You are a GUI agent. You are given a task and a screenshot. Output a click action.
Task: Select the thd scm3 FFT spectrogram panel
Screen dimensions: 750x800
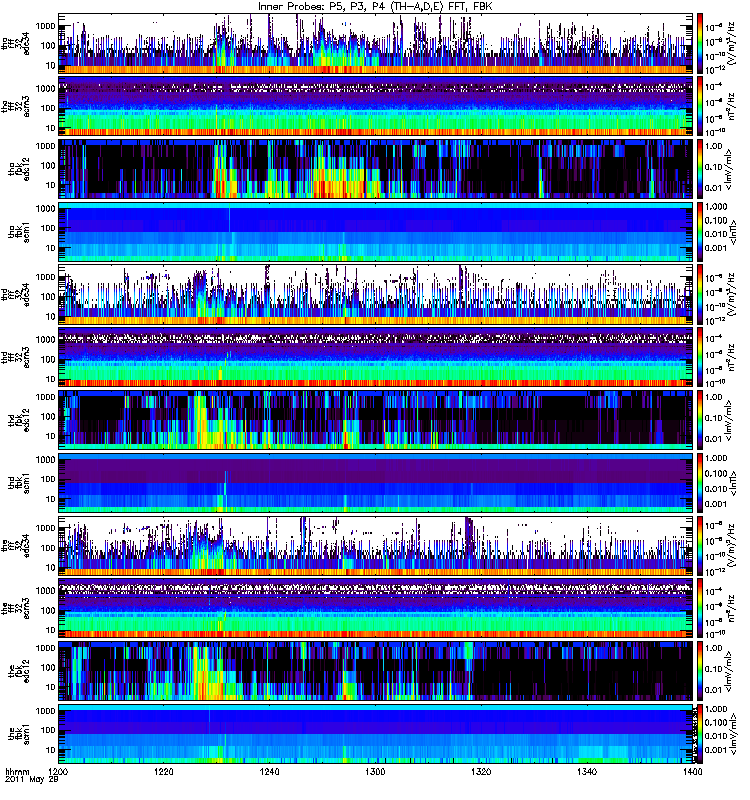tap(376, 358)
